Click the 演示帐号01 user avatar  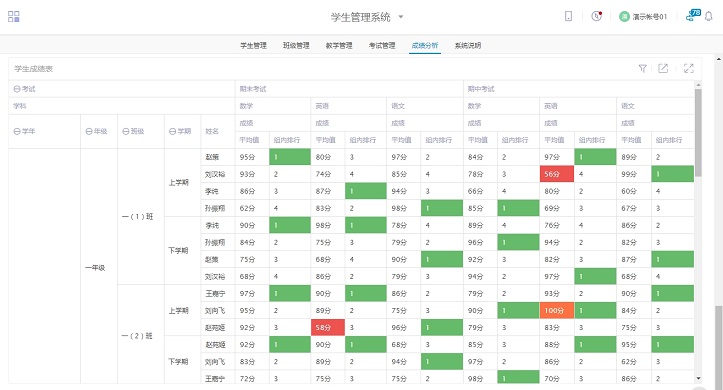pyautogui.click(x=624, y=17)
